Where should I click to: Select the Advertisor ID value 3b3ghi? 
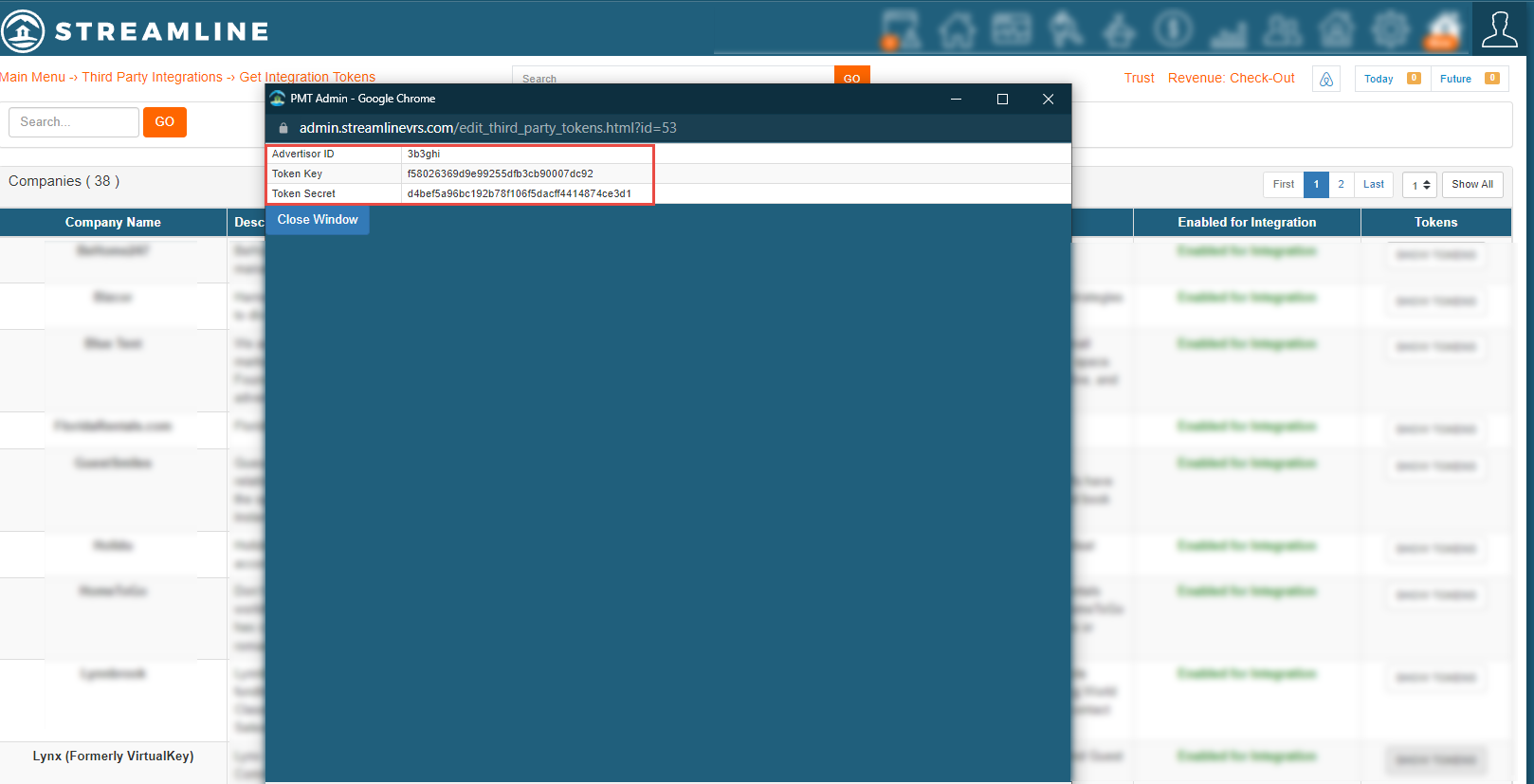(x=424, y=155)
